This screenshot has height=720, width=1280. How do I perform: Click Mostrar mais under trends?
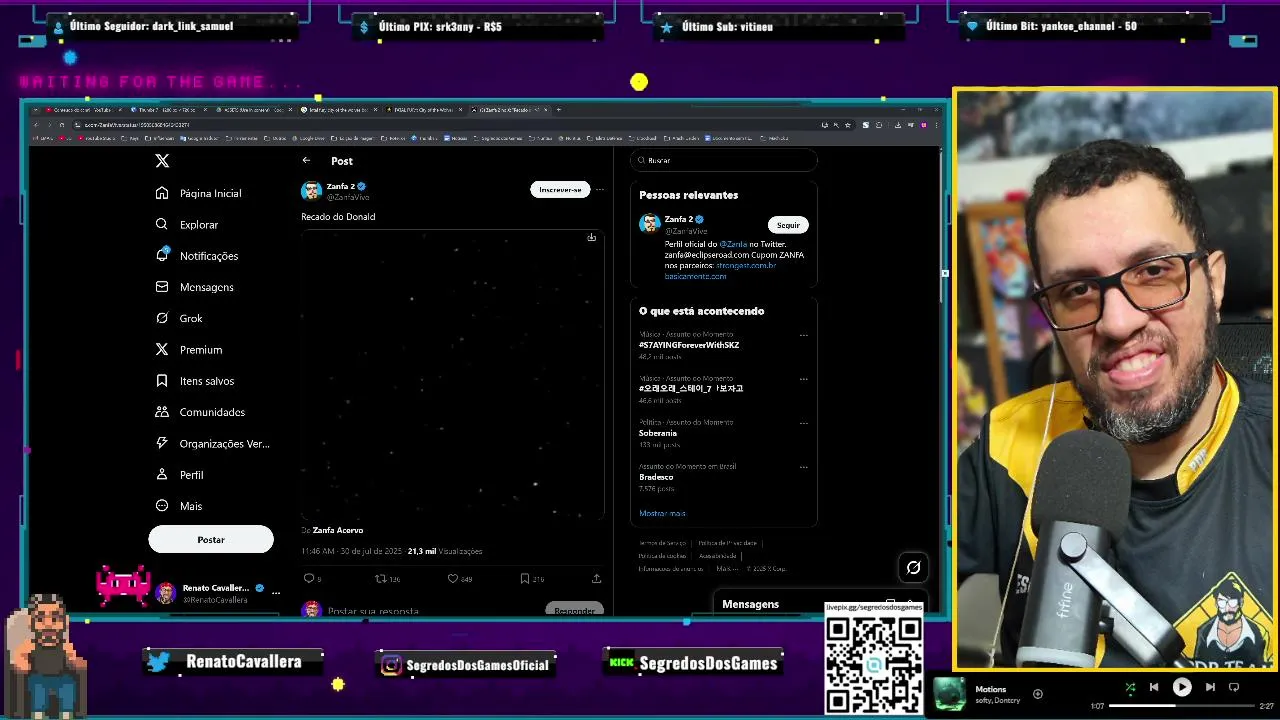coord(662,513)
